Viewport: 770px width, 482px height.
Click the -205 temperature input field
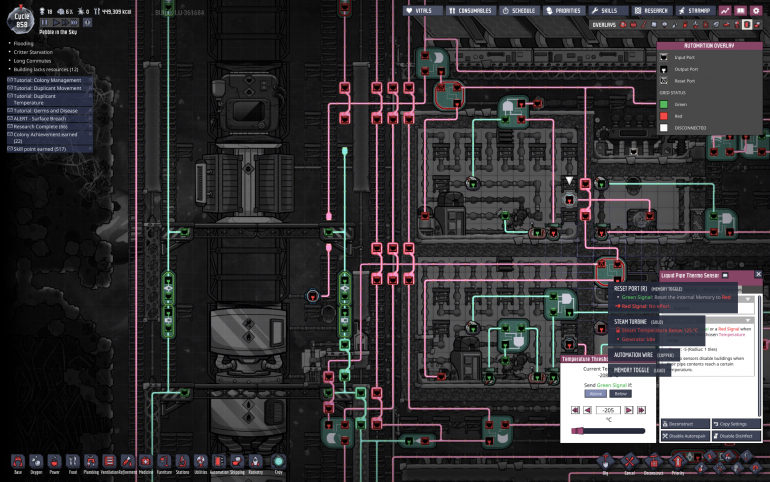(608, 410)
